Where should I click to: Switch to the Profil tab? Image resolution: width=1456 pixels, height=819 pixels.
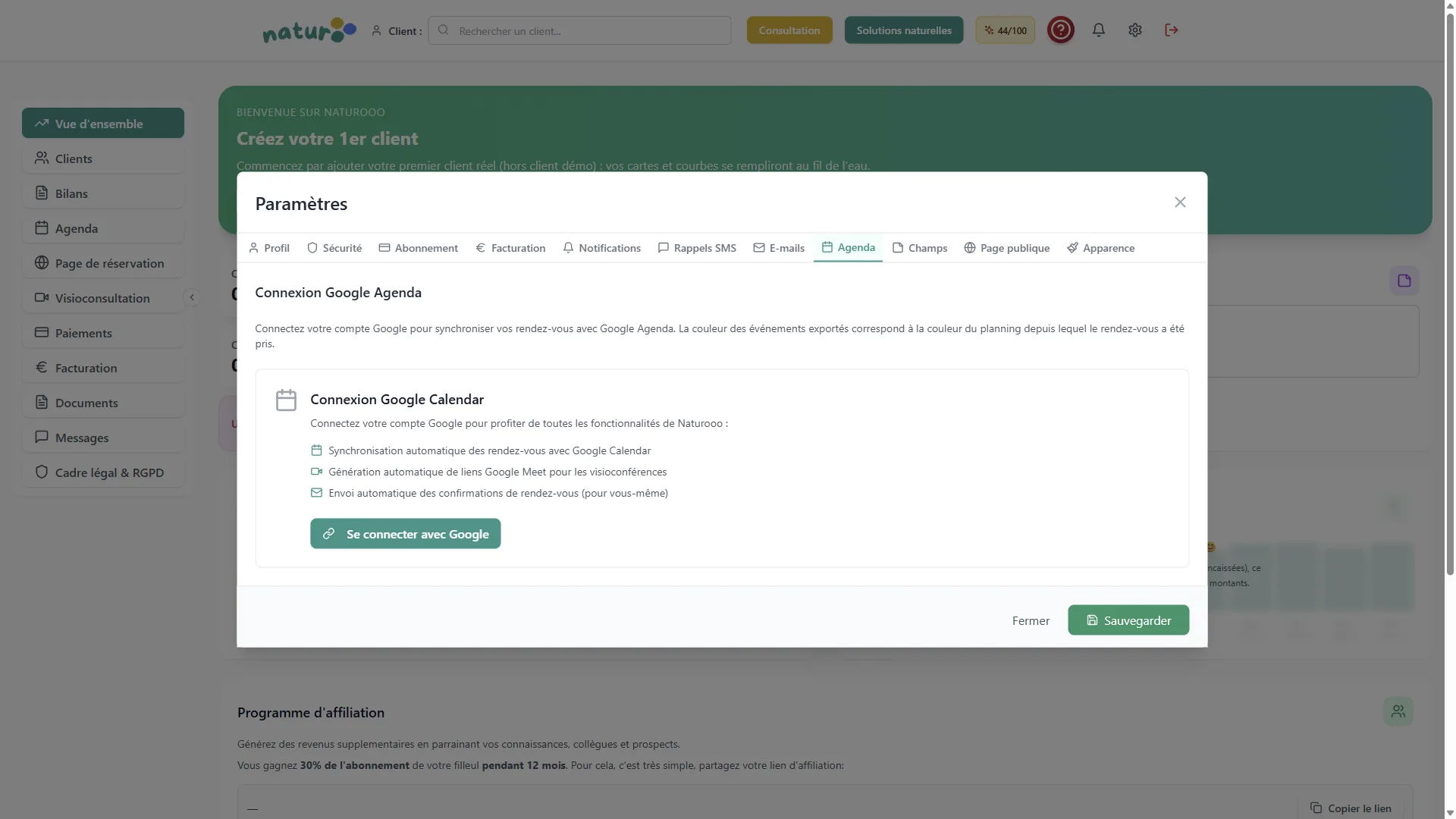click(269, 248)
